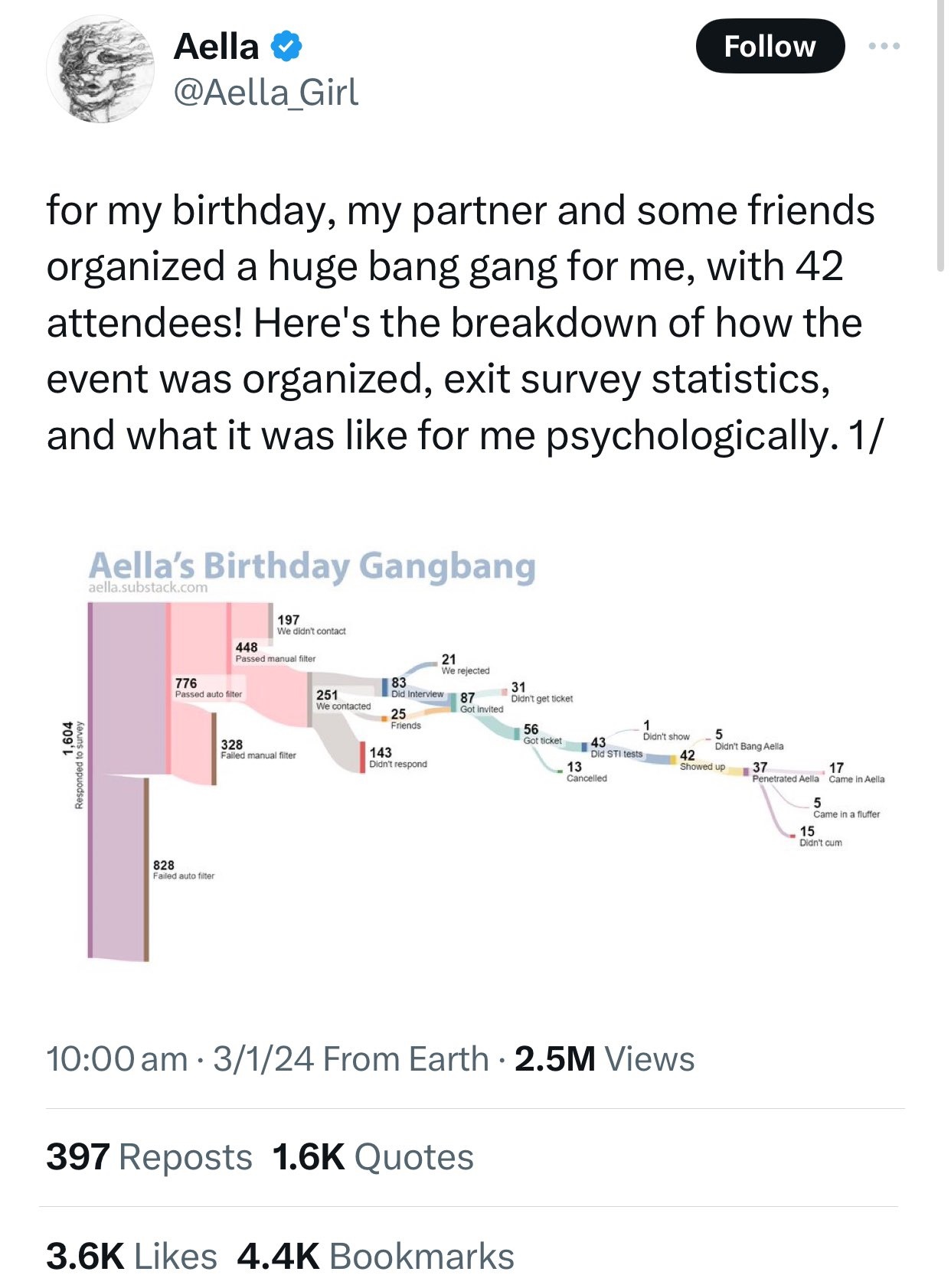Click the 251 We contacted chart node
Viewport: 951px width, 1288px height.
tap(342, 699)
